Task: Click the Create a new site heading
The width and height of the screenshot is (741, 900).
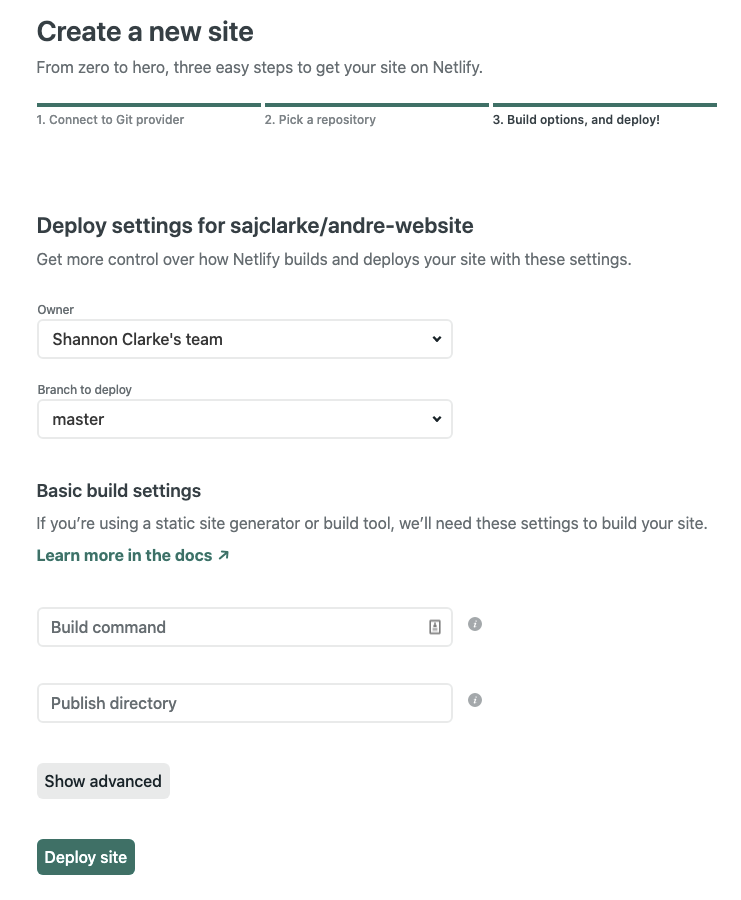Action: (x=145, y=31)
